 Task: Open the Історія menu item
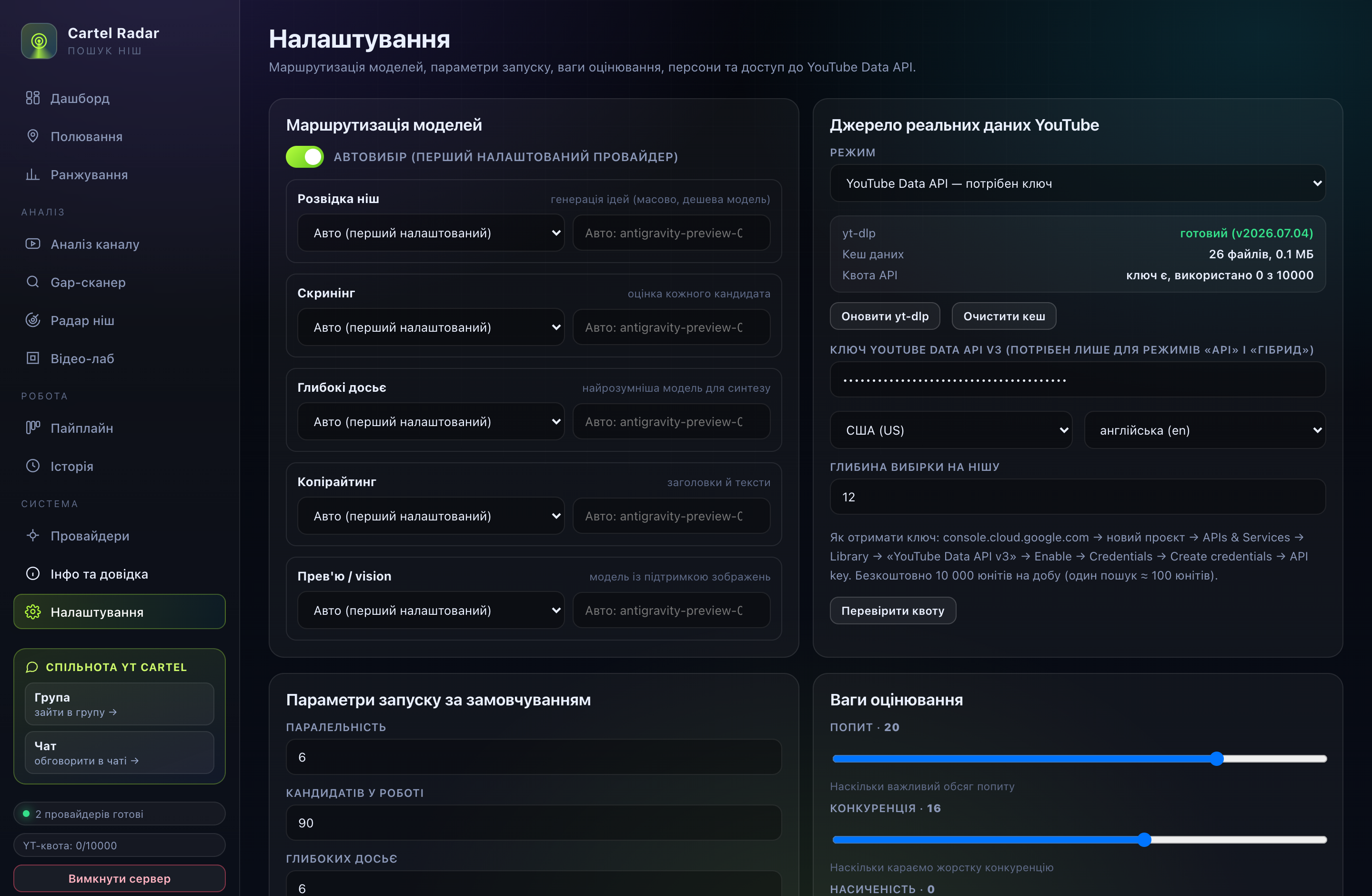119,466
